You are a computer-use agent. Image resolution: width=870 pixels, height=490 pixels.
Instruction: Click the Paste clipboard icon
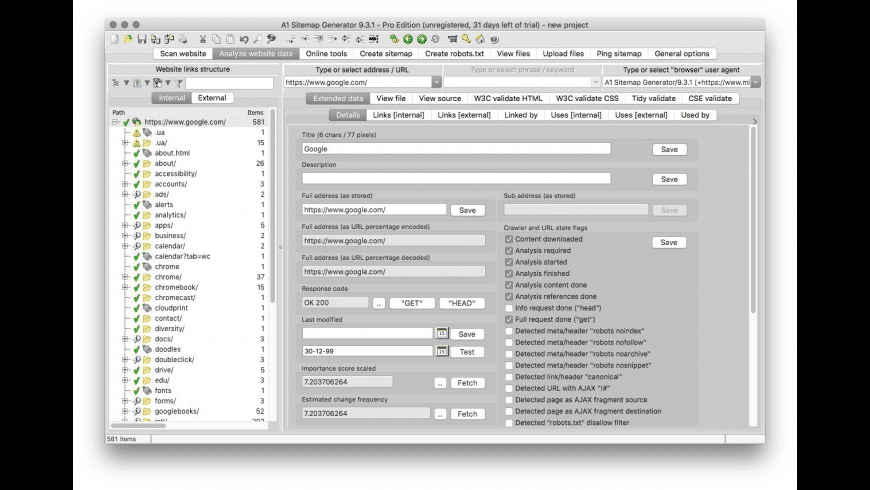pos(230,39)
